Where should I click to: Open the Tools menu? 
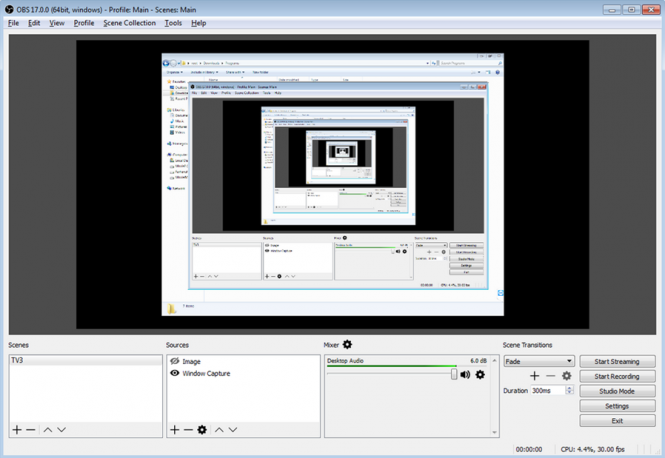coord(173,23)
